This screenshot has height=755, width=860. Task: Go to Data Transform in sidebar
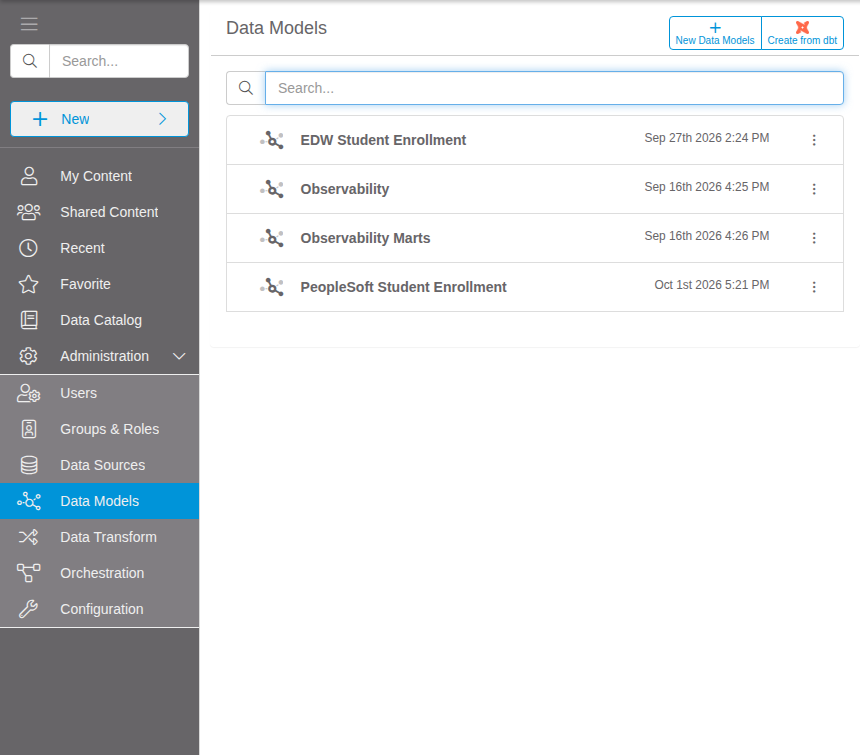pos(99,537)
